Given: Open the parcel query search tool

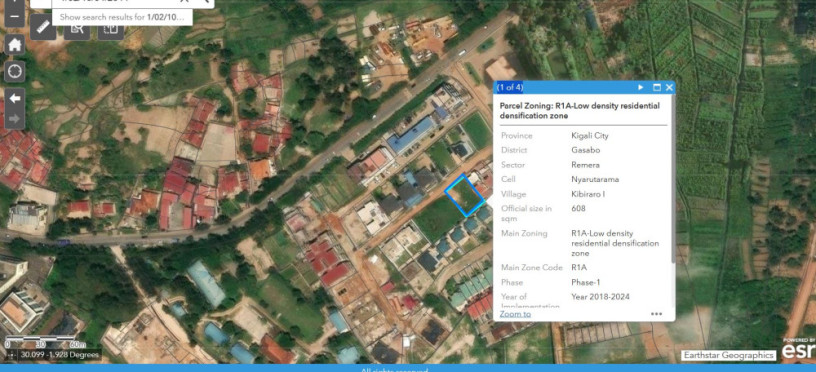Looking at the screenshot, I should pos(77,30).
